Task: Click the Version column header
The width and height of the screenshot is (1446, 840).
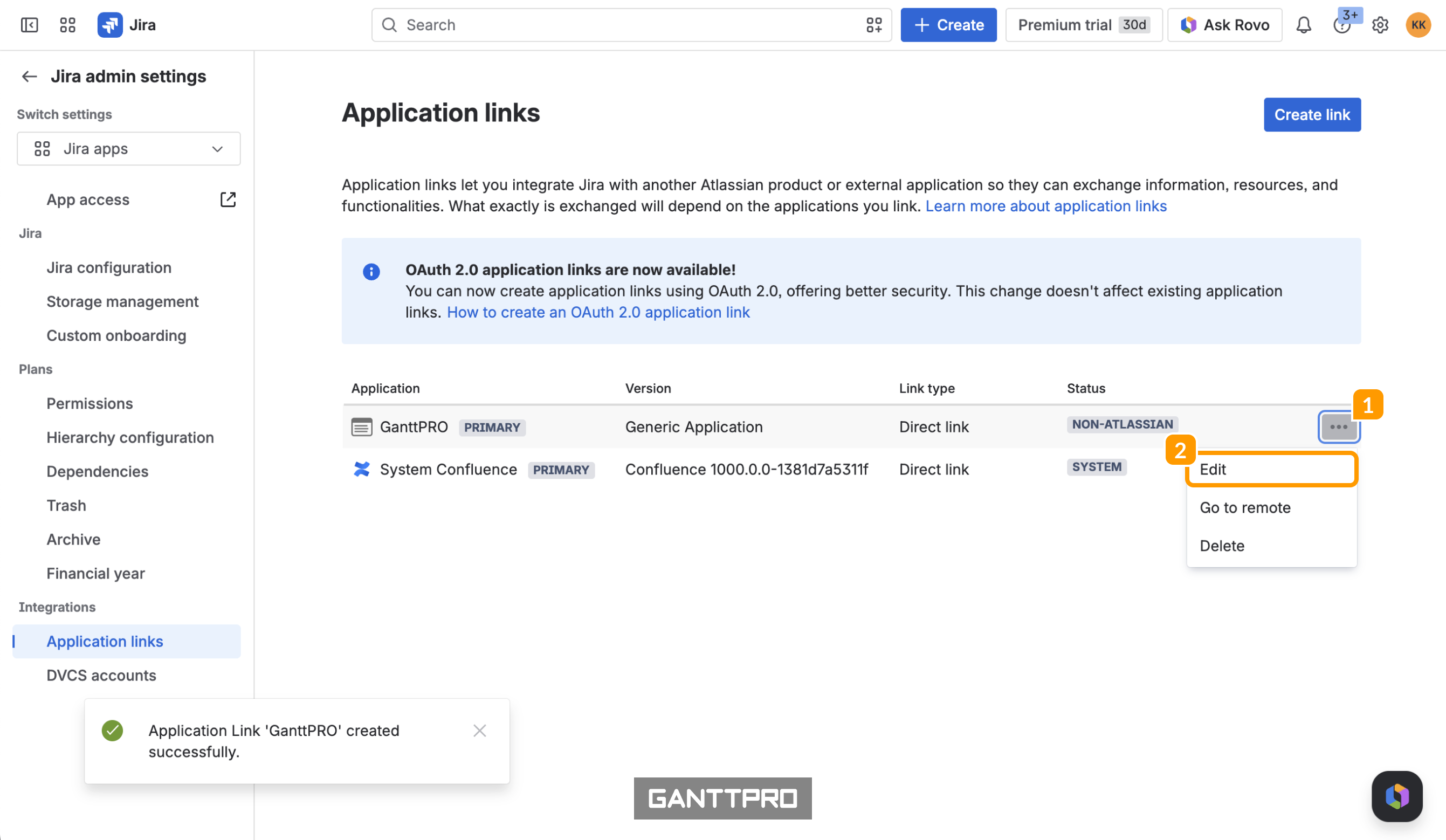Action: [648, 388]
